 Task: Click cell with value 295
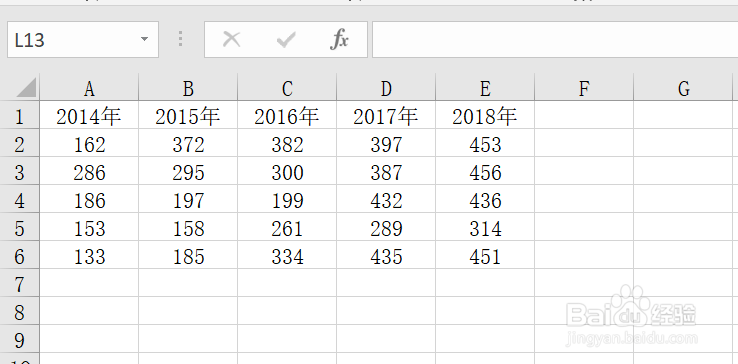[188, 171]
